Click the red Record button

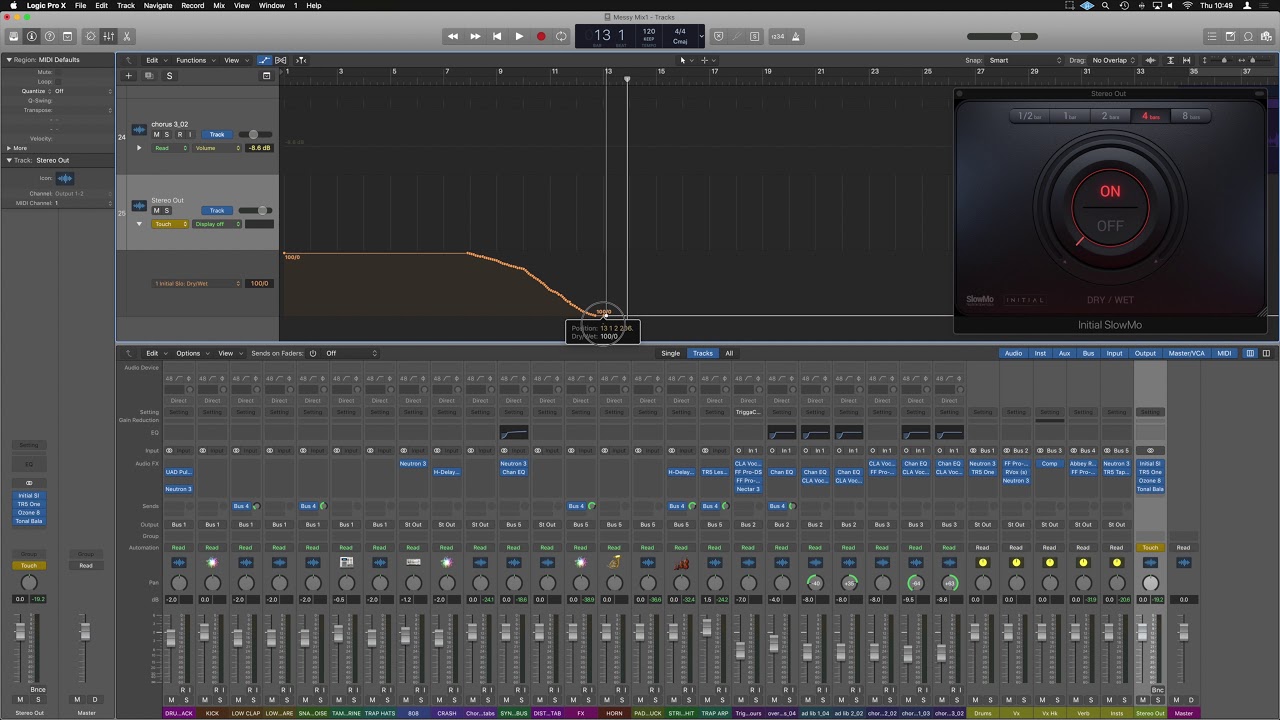pyautogui.click(x=541, y=36)
